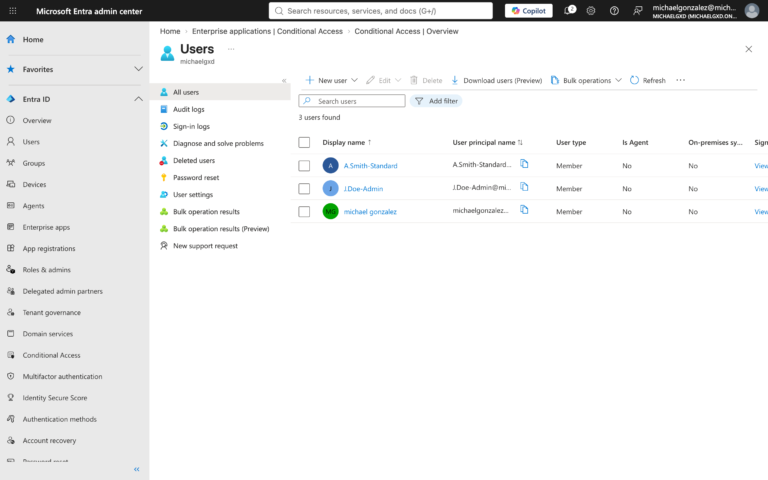Collapse the left navigation with double chevron
The image size is (768, 480).
137,469
